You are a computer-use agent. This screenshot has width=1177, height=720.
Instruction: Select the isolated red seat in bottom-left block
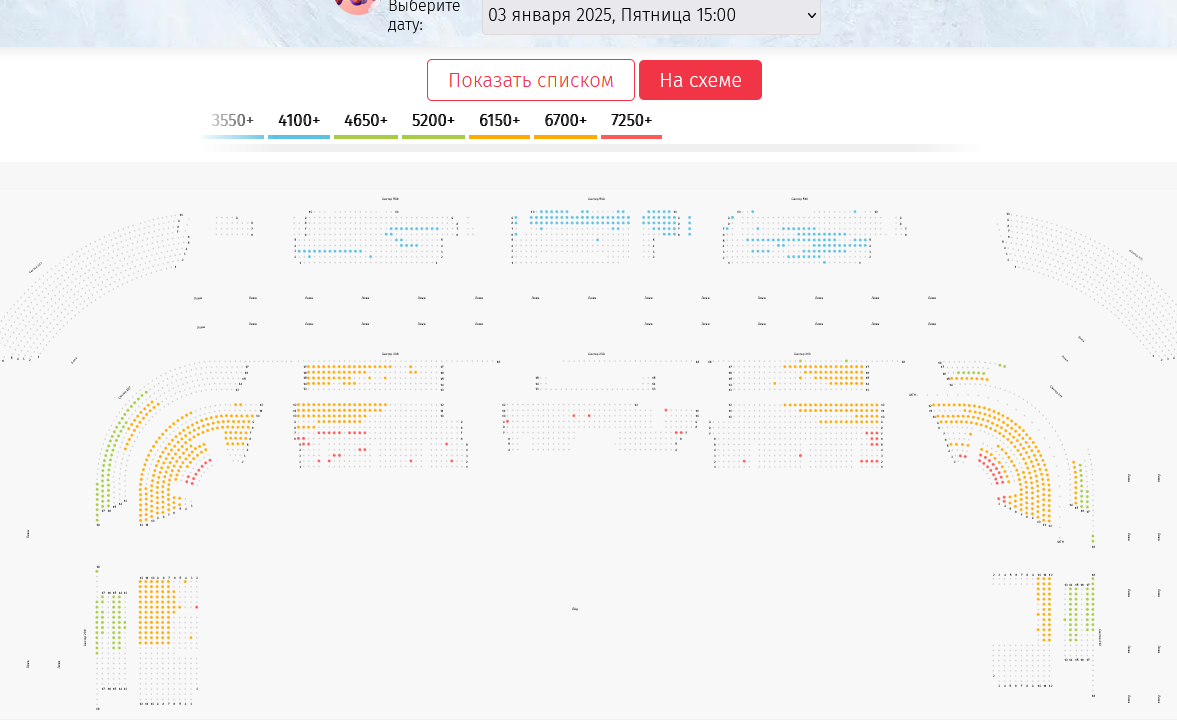click(197, 607)
